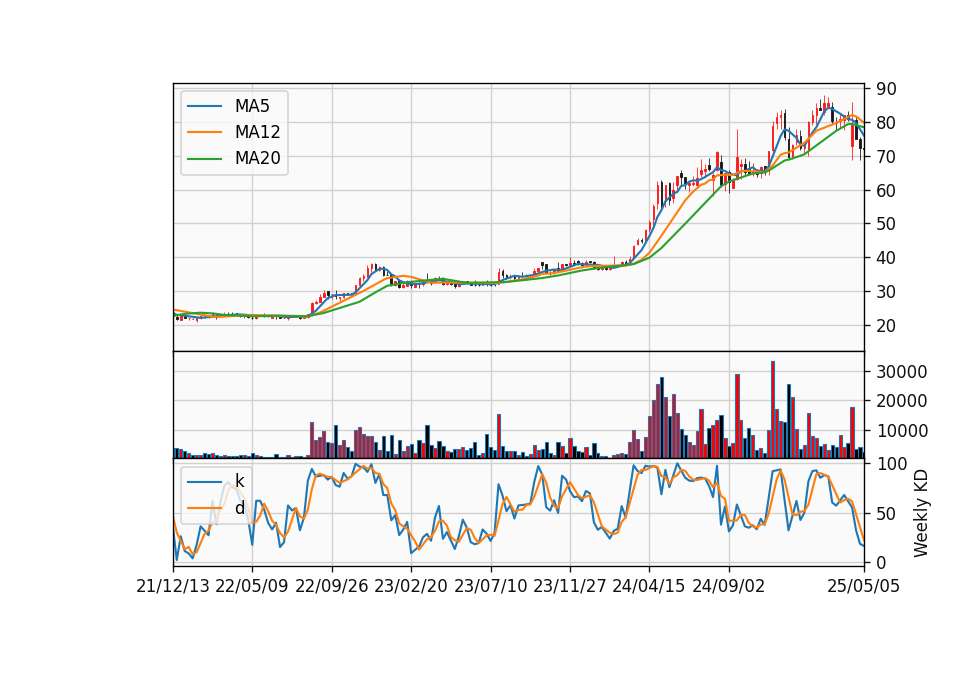Click the price axis value 80

[886, 122]
